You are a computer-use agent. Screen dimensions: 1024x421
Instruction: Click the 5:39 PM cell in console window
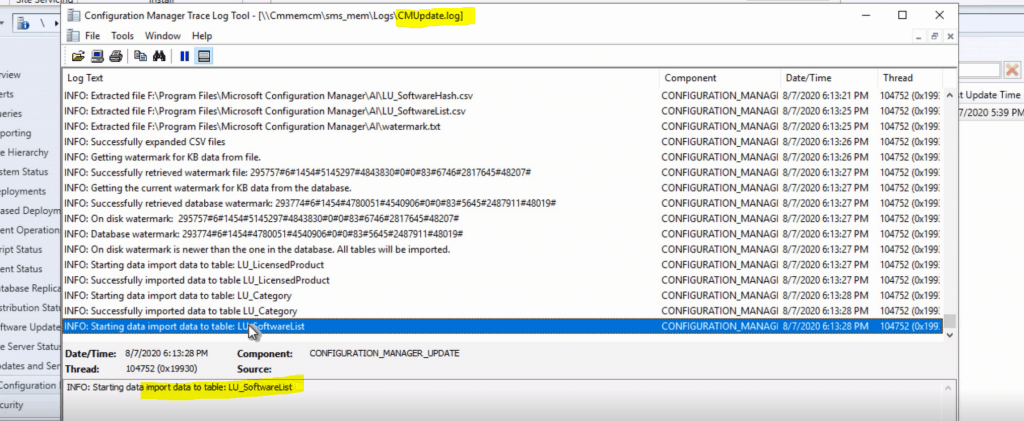991,113
